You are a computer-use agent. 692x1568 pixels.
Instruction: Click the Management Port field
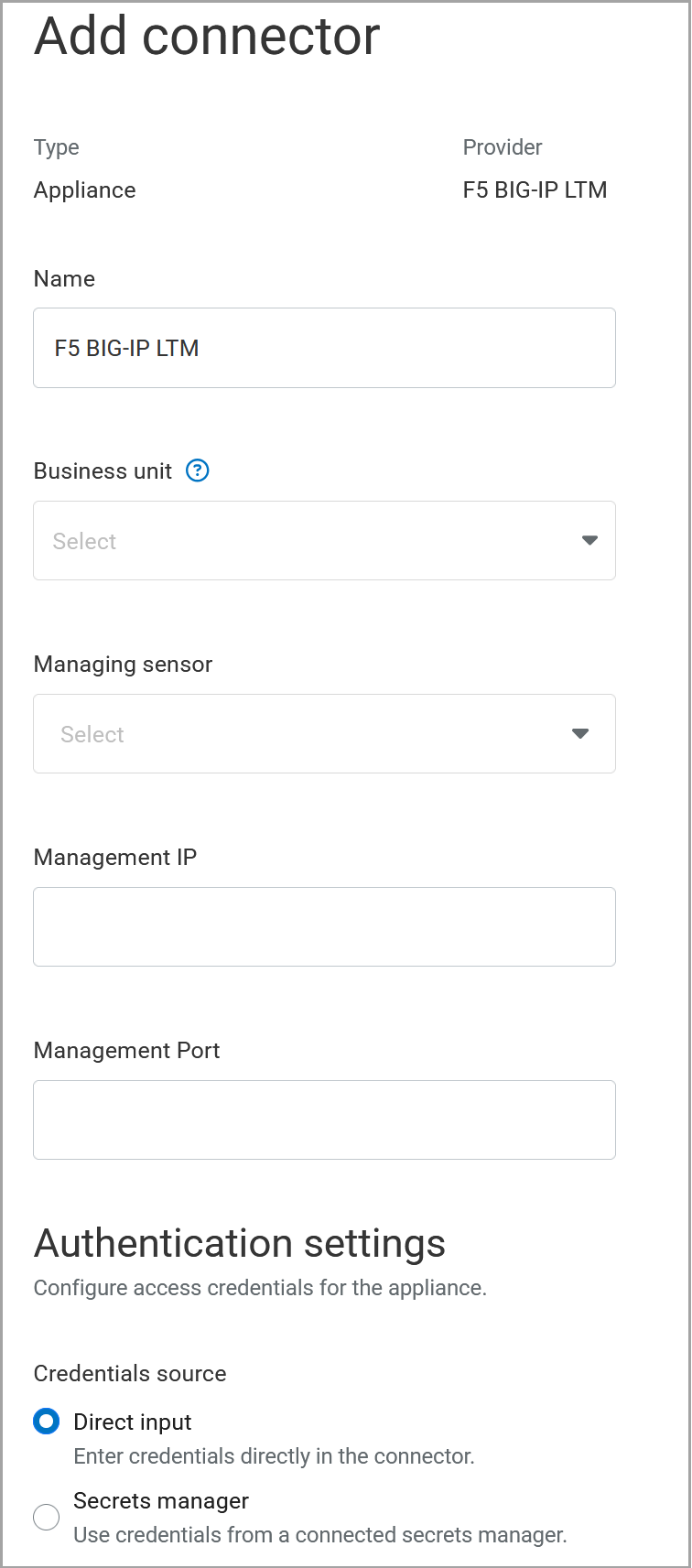[x=324, y=1119]
